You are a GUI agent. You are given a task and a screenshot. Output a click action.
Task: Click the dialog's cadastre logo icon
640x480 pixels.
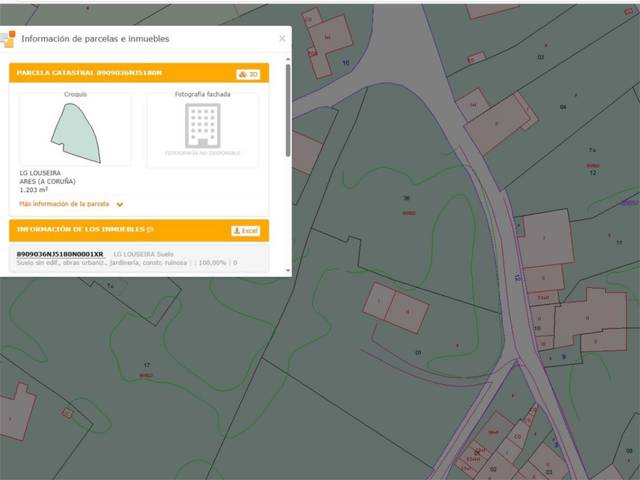pyautogui.click(x=10, y=39)
